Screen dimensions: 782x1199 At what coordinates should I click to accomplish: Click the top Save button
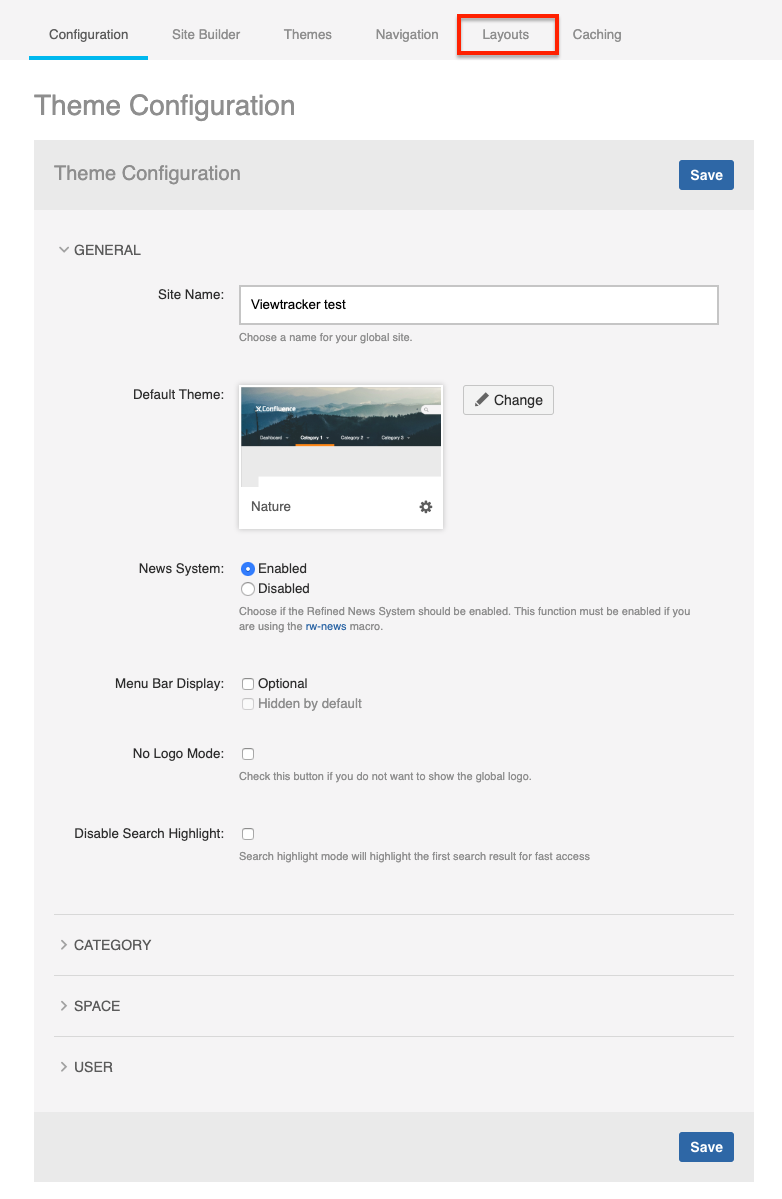click(x=706, y=175)
